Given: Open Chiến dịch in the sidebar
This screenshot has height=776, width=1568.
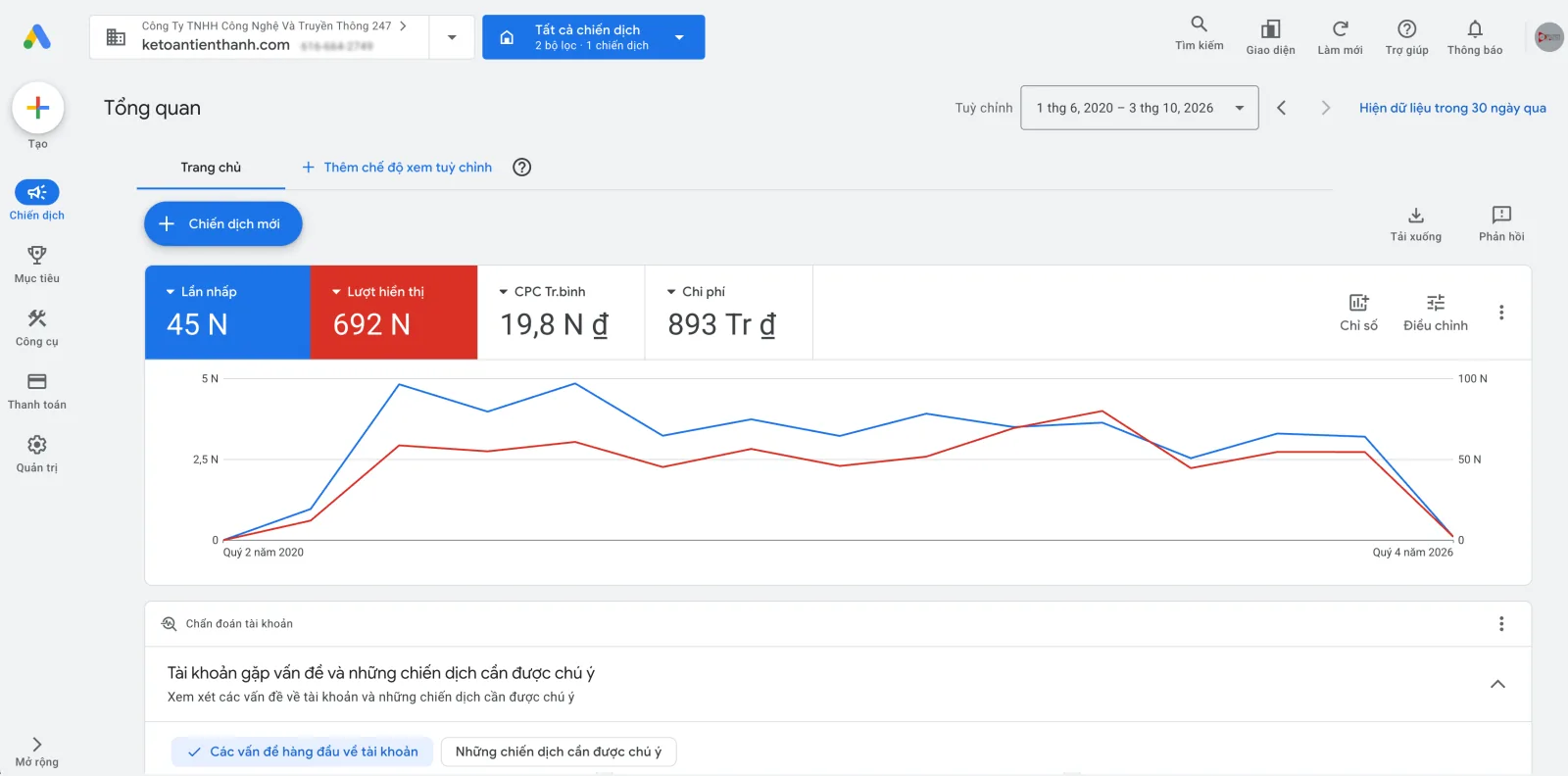Looking at the screenshot, I should (x=37, y=201).
